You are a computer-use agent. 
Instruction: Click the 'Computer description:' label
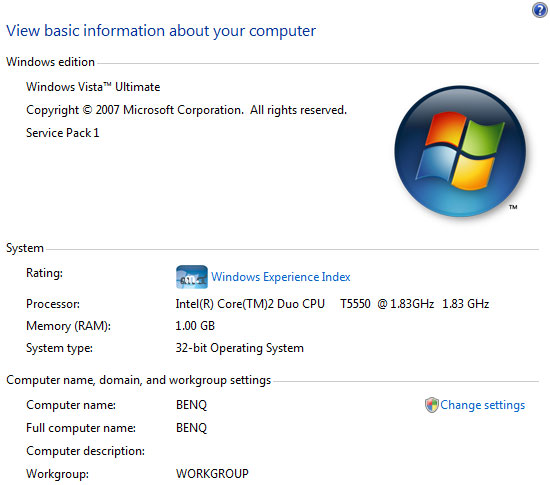[86, 451]
